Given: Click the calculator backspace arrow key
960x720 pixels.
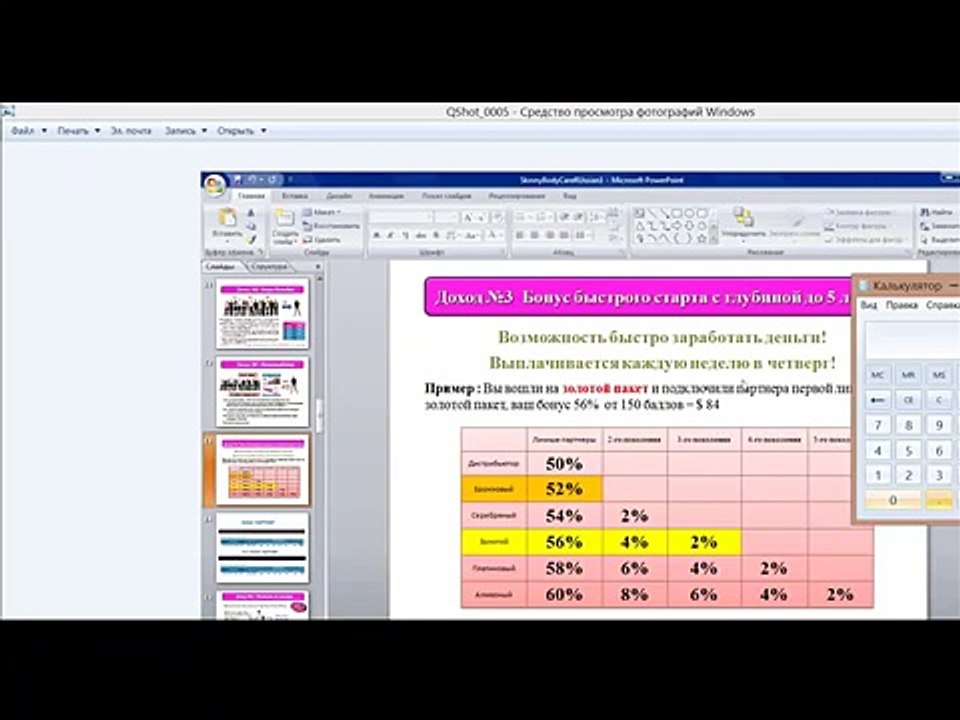Looking at the screenshot, I should (878, 400).
